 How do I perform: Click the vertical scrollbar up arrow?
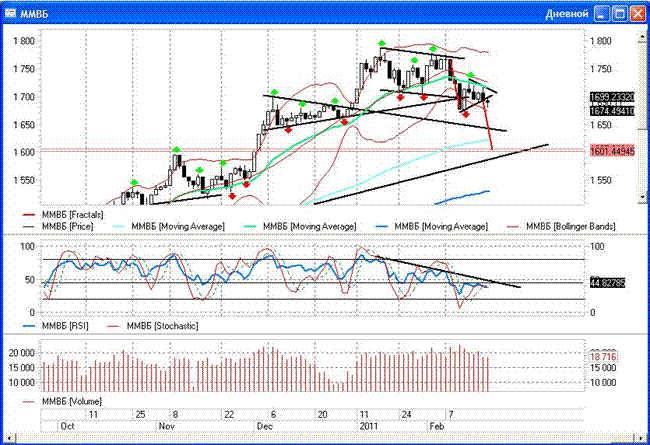(x=643, y=36)
